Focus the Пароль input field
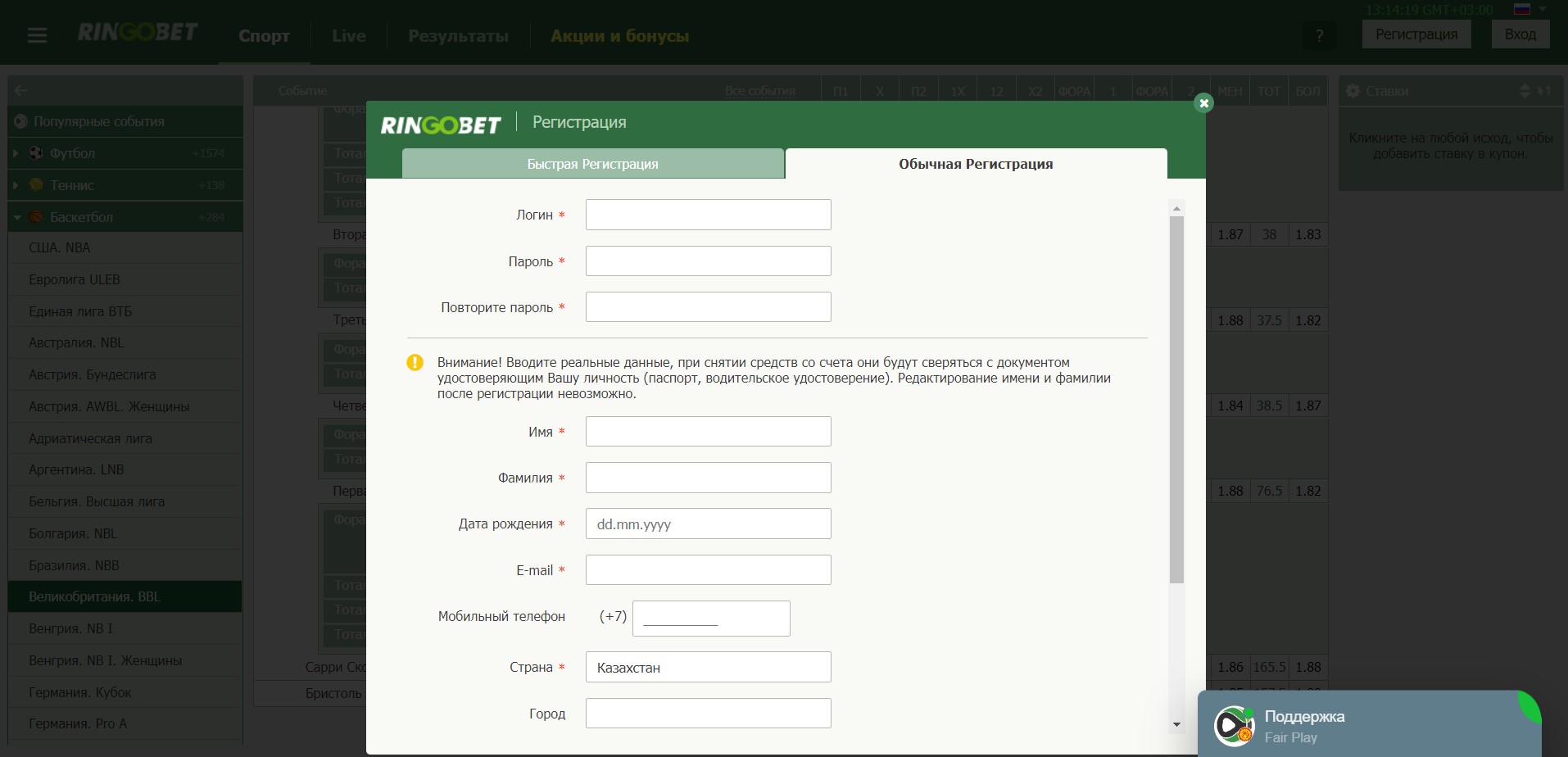Image resolution: width=1568 pixels, height=757 pixels. pyautogui.click(x=709, y=261)
